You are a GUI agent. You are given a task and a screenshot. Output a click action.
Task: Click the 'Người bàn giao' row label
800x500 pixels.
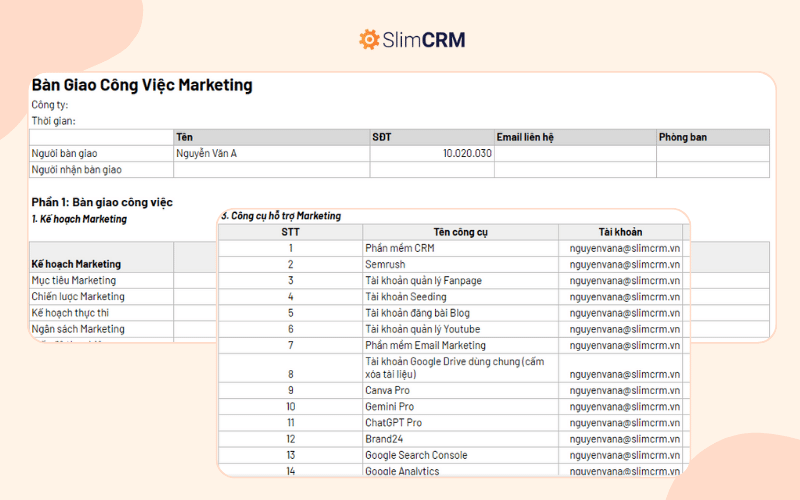coord(64,154)
